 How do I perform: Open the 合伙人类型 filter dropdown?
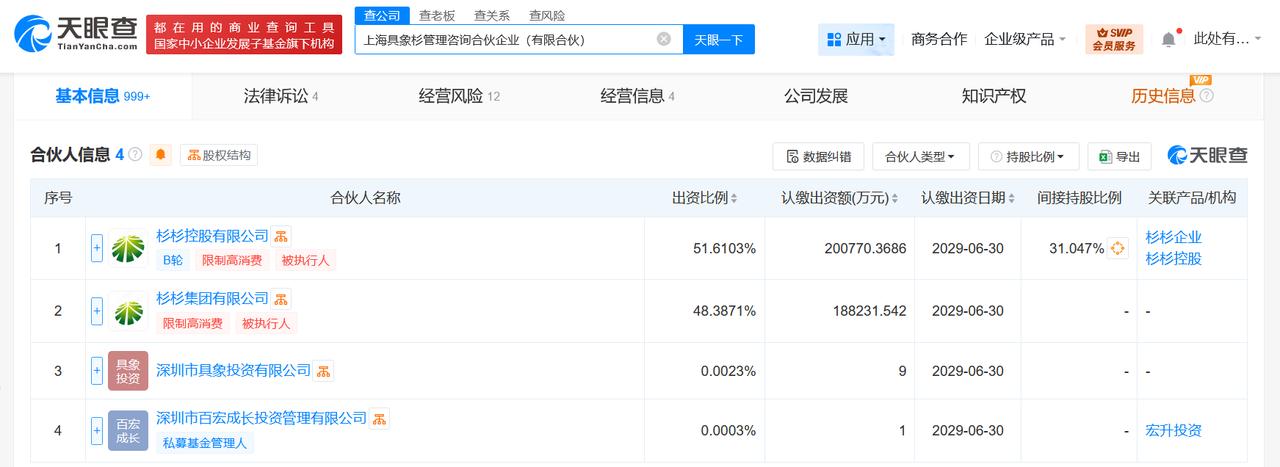(921, 157)
